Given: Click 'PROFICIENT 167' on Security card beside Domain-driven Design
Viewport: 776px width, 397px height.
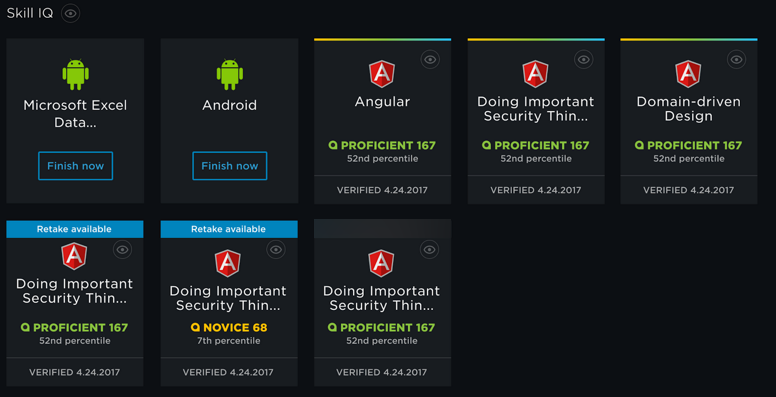Looking at the screenshot, I should click(x=535, y=146).
